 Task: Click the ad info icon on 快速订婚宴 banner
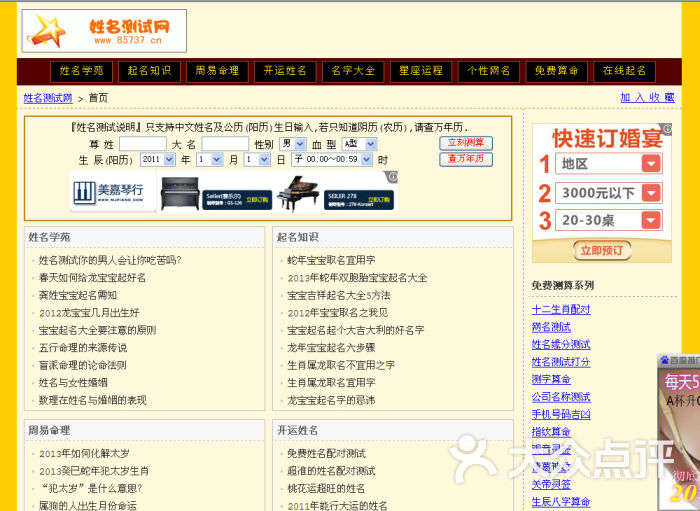[x=667, y=130]
